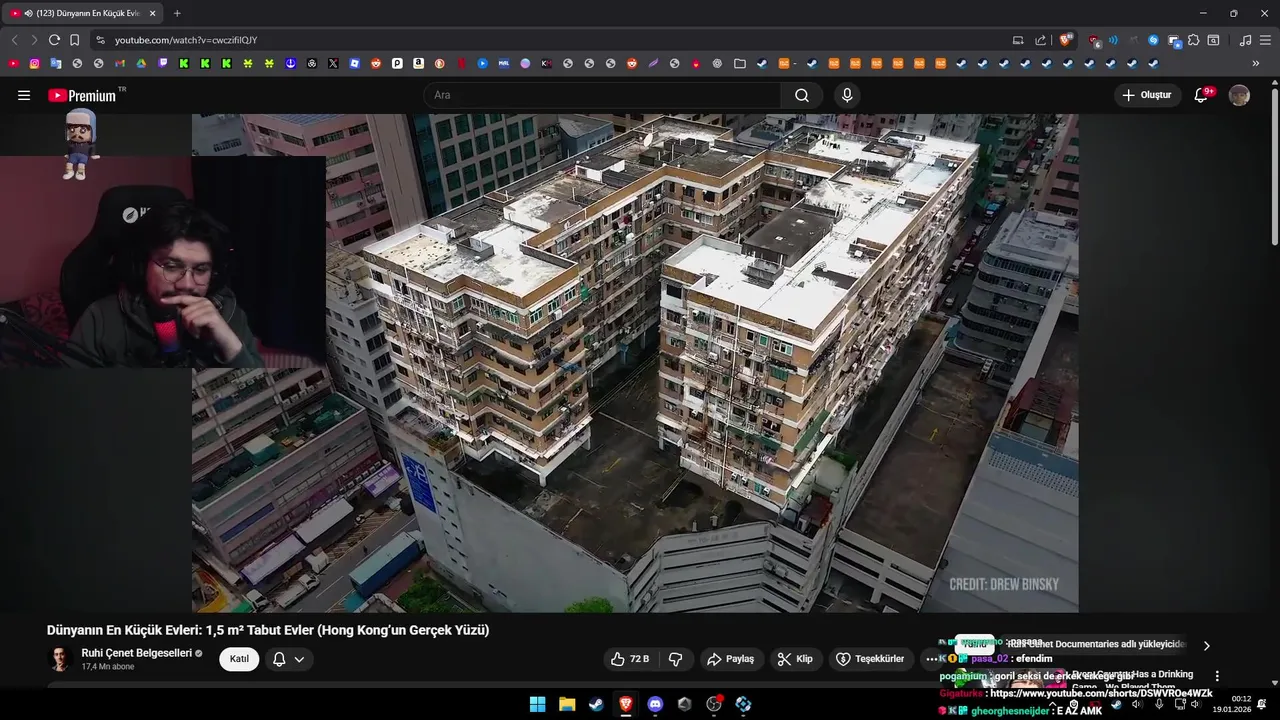This screenshot has height=720, width=1280.
Task: Open the Gmail bookmark
Action: pos(119,63)
